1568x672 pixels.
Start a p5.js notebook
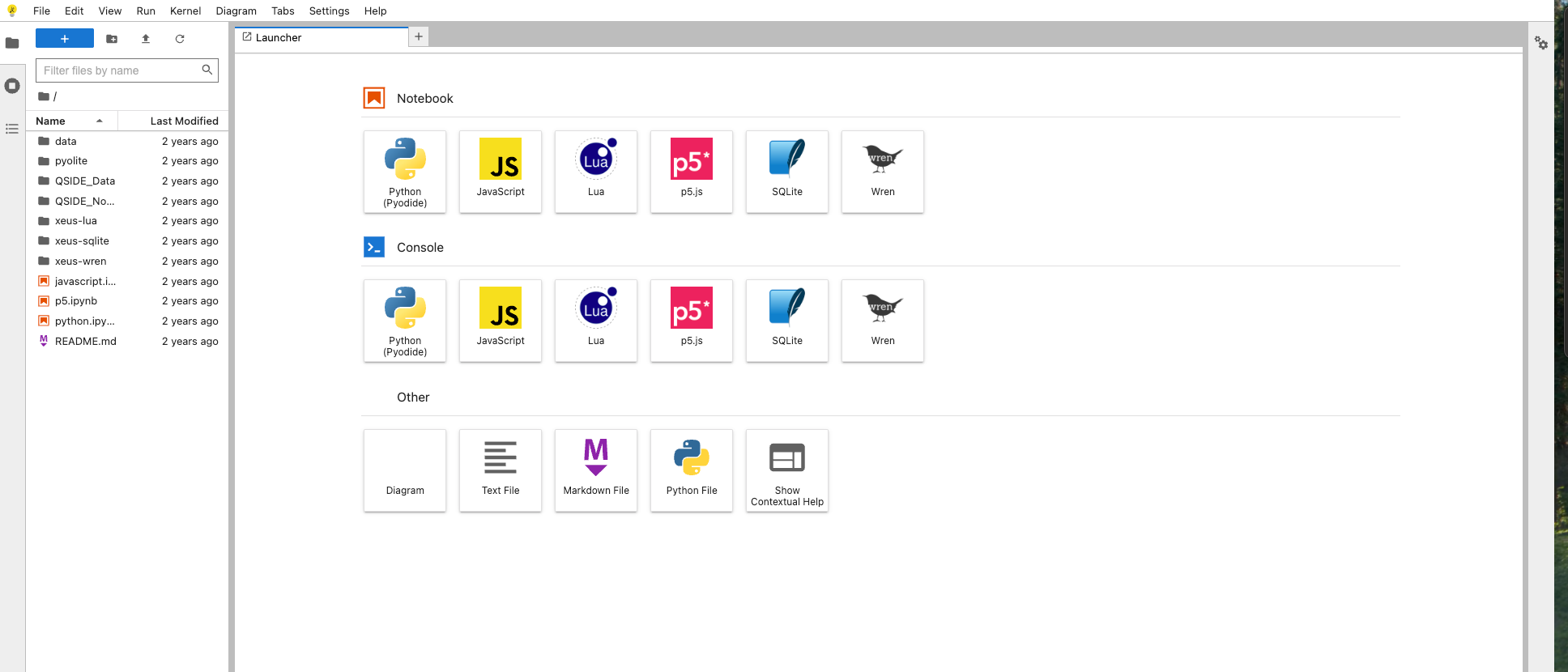[692, 172]
